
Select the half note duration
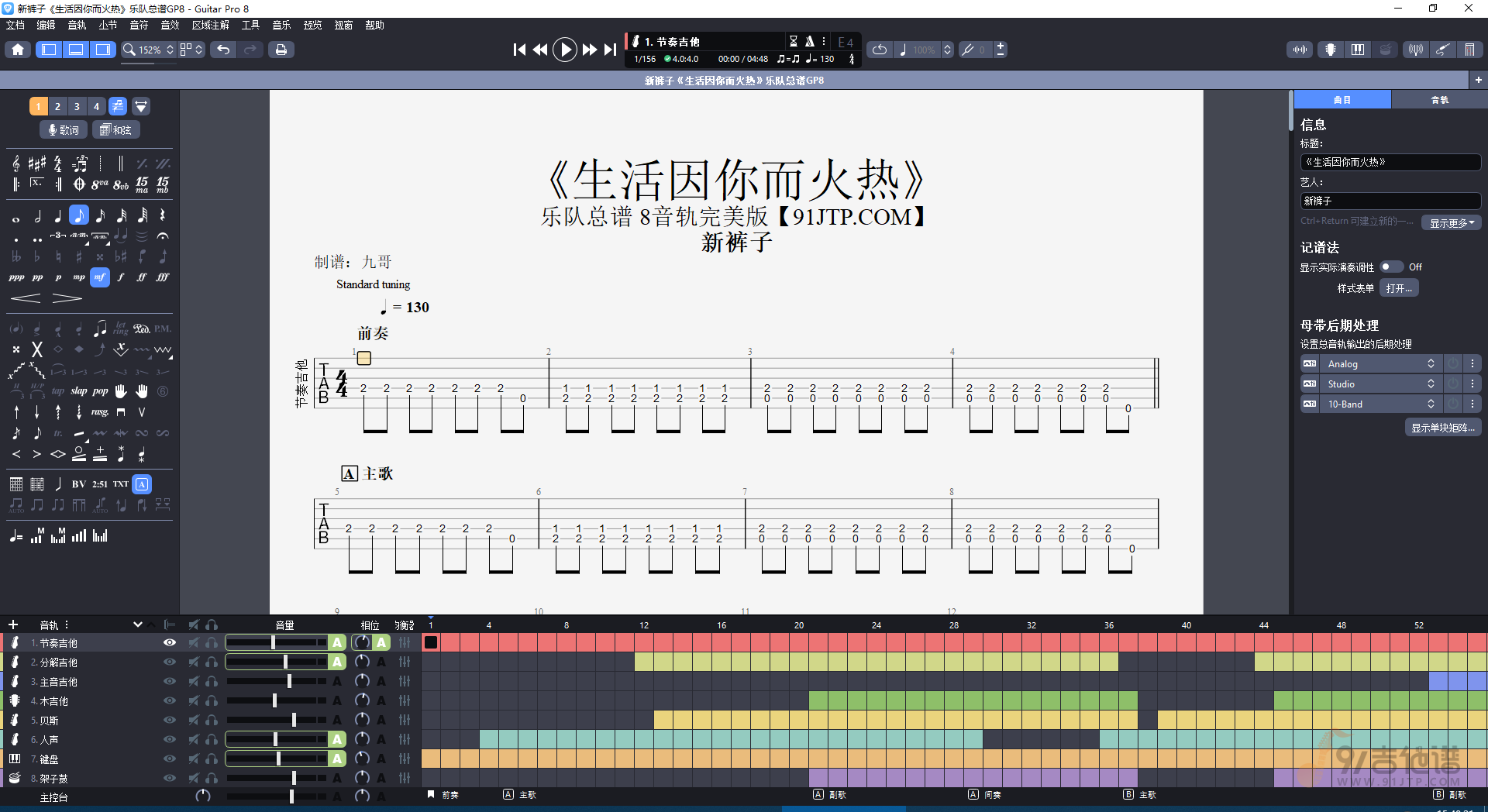coord(37,215)
